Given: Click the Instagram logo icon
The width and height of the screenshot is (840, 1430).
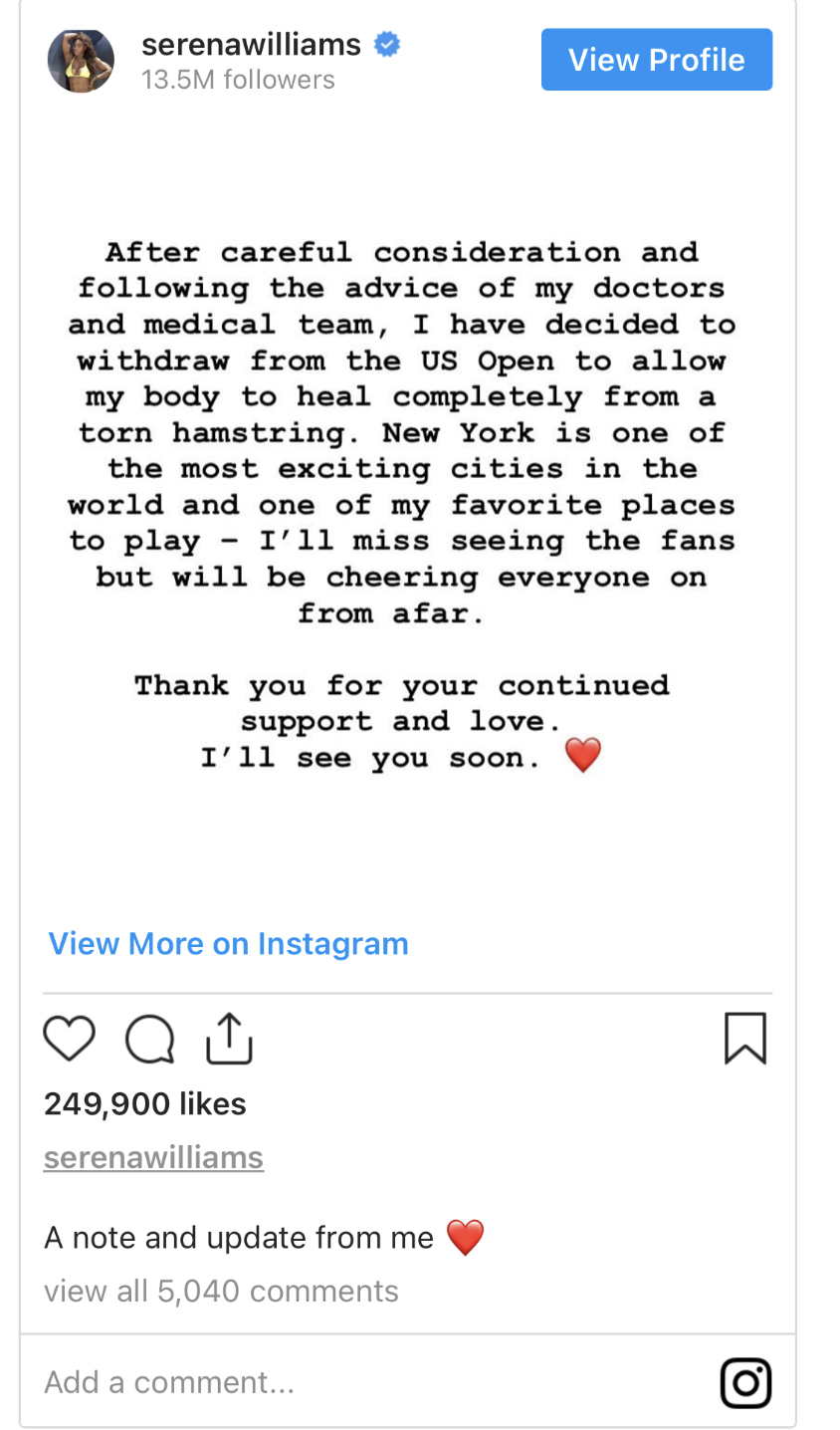Looking at the screenshot, I should click(x=745, y=1382).
